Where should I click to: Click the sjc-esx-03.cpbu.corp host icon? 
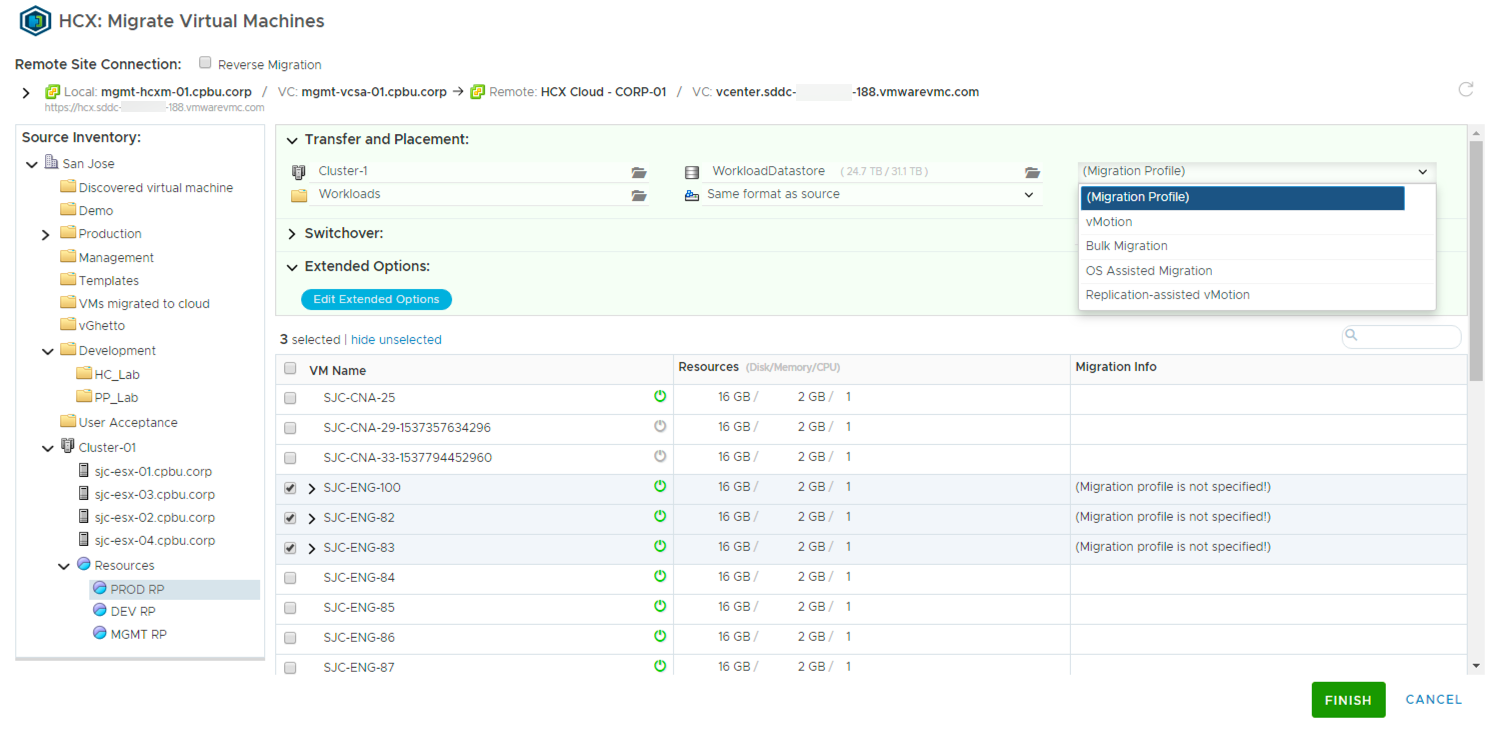83,493
